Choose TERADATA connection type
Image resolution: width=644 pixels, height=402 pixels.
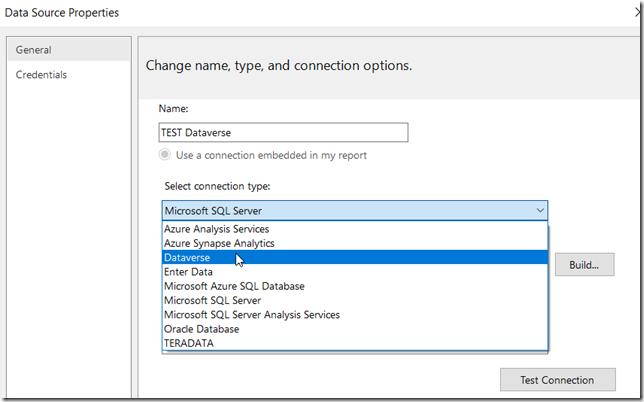click(x=355, y=343)
